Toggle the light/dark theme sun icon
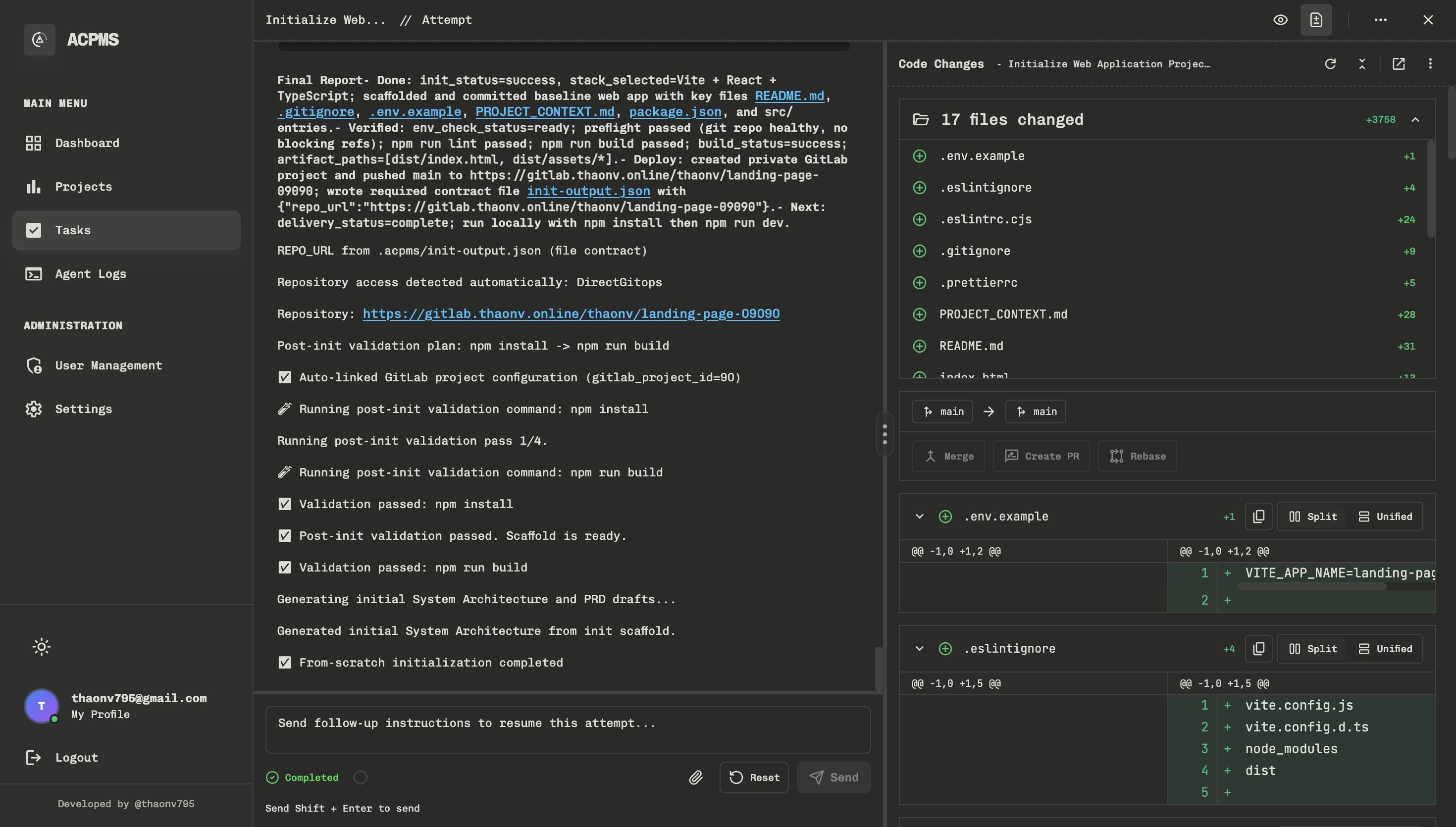Image resolution: width=1456 pixels, height=827 pixels. [x=42, y=646]
